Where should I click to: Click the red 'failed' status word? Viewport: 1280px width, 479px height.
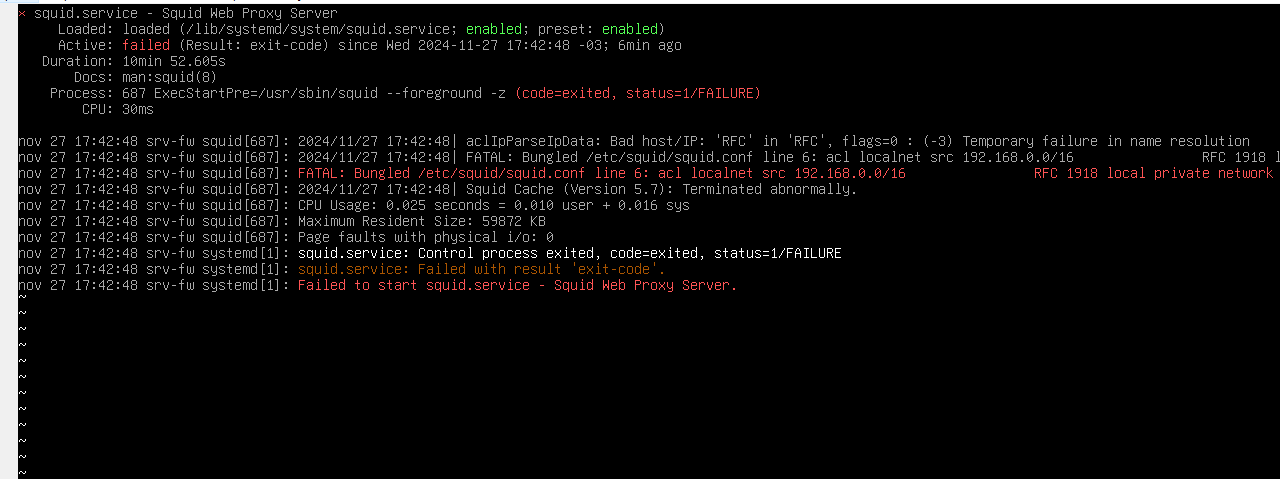click(146, 45)
